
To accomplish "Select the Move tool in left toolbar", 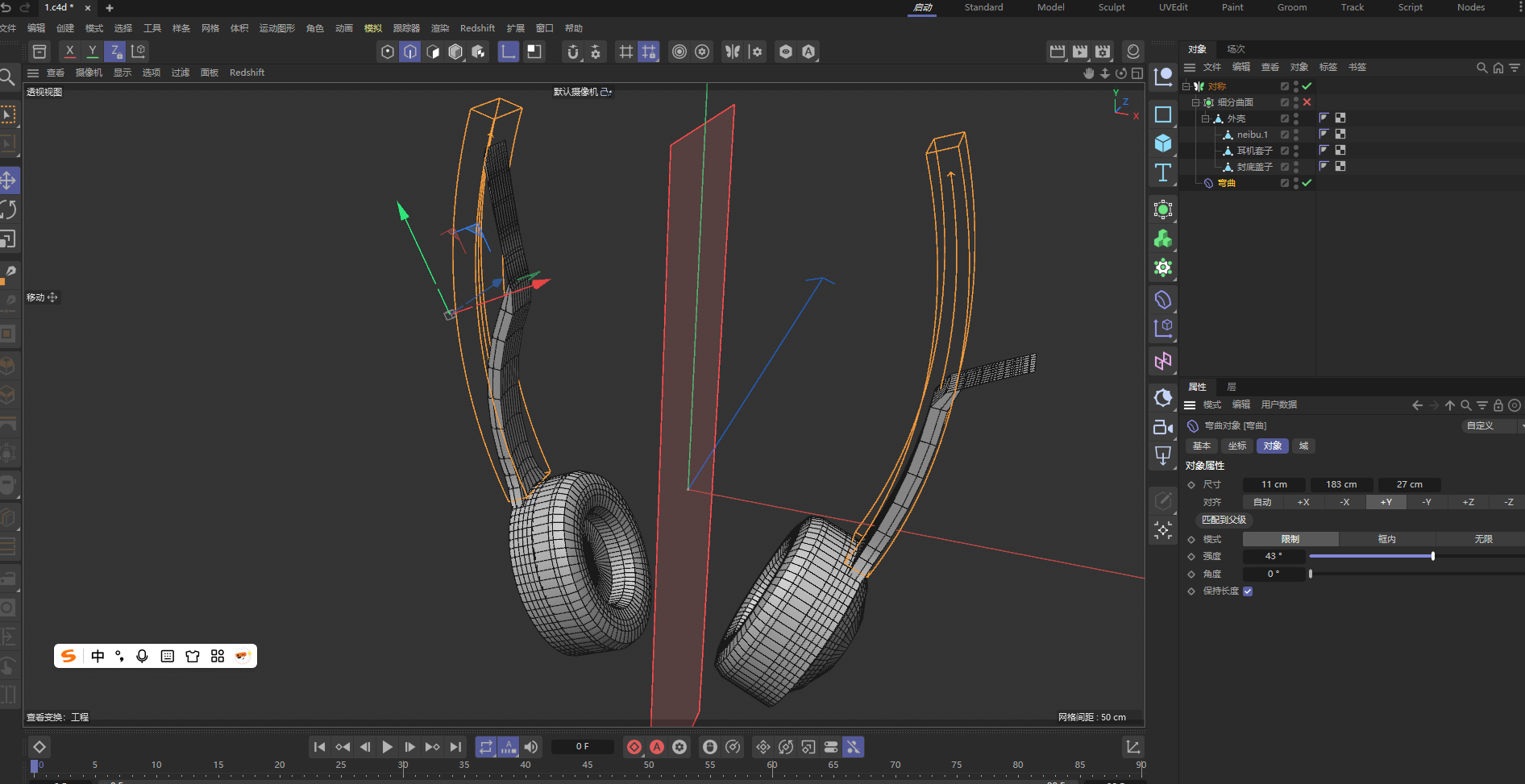I will 9,180.
